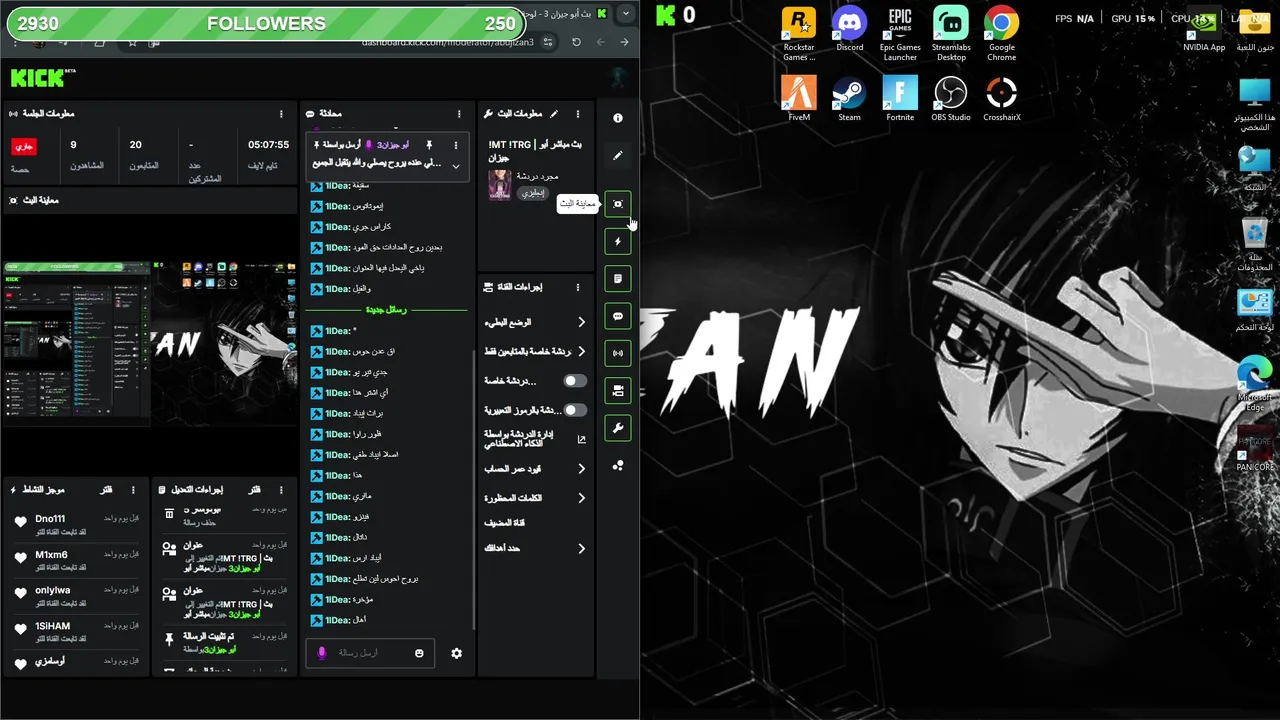Viewport: 1280px width, 720px height.
Task: Open profile avatar in Kick dashboard header
Action: tap(618, 78)
